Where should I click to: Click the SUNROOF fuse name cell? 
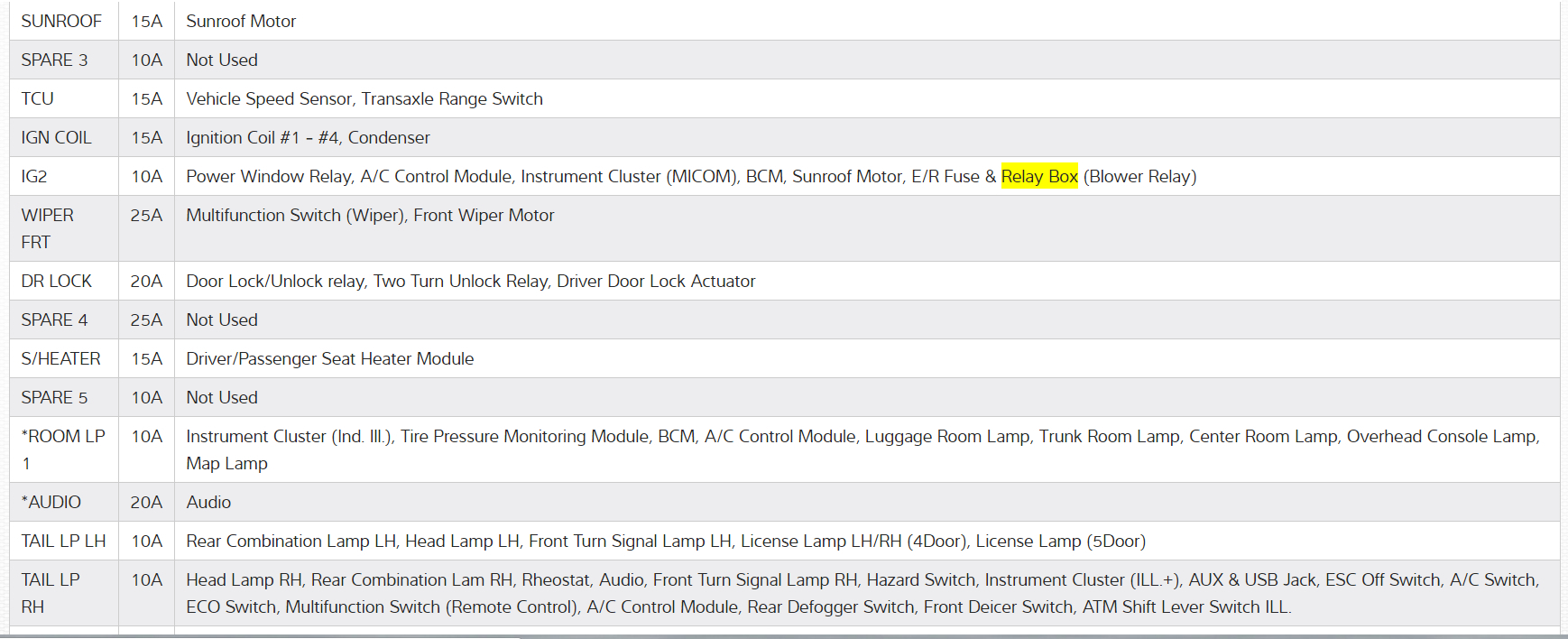(61, 21)
